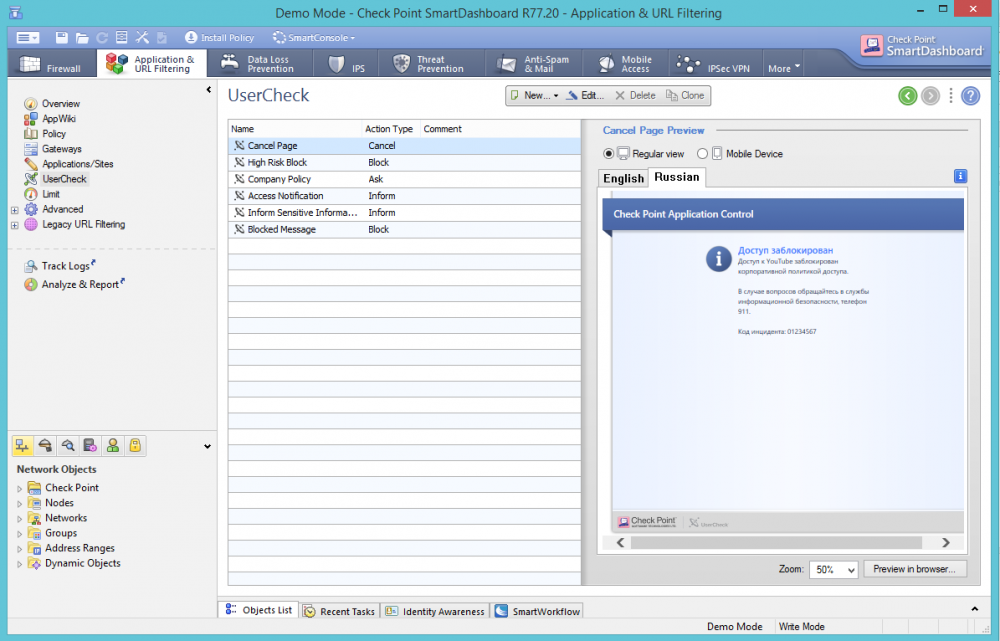The width and height of the screenshot is (1000, 641).
Task: Select the Company Policy row
Action: (x=404, y=179)
